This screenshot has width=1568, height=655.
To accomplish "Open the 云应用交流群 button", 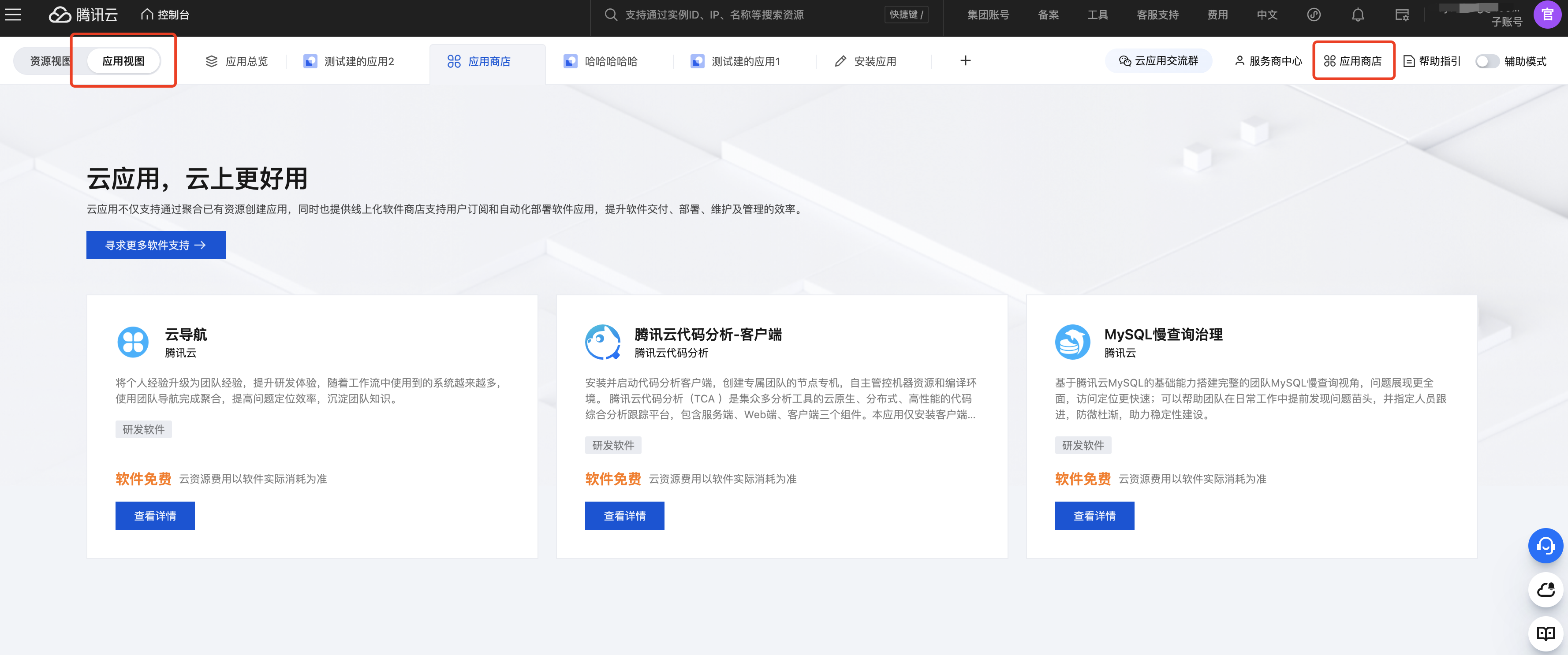I will [x=1158, y=61].
